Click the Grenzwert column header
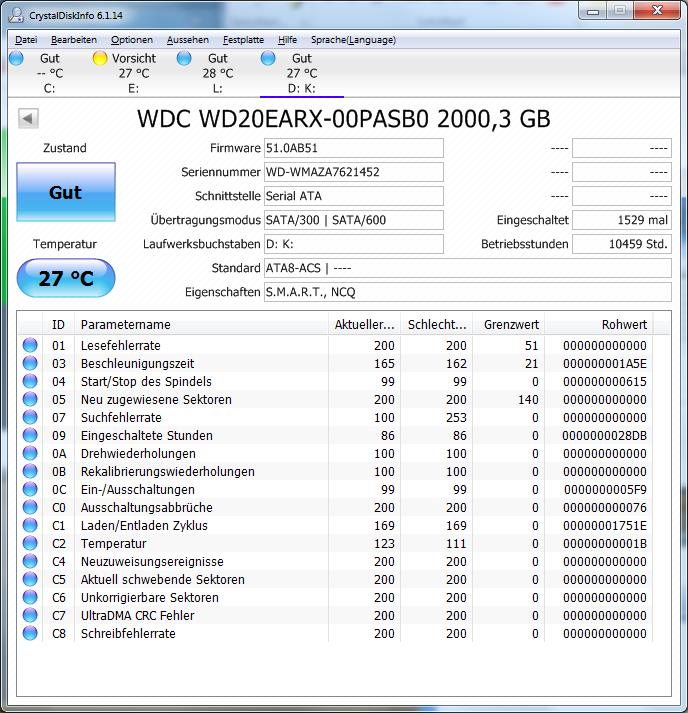Image resolution: width=688 pixels, height=713 pixels. pyautogui.click(x=509, y=325)
